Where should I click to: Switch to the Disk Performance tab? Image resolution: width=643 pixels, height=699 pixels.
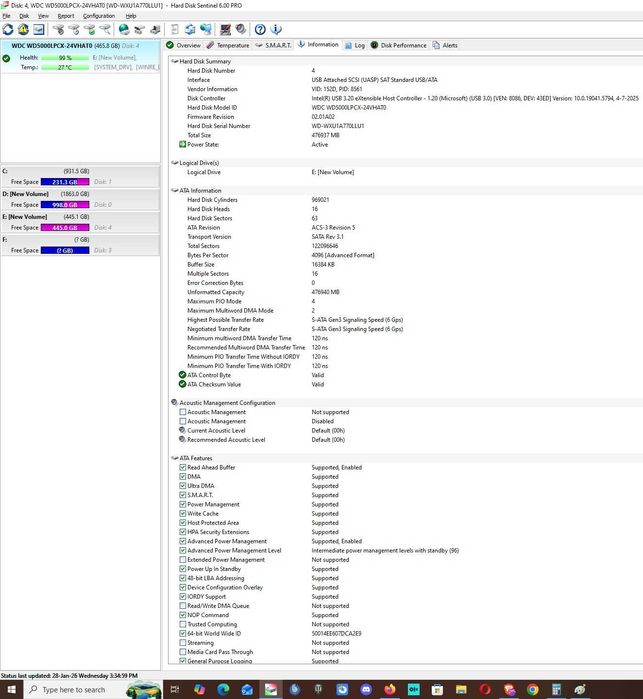[399, 45]
